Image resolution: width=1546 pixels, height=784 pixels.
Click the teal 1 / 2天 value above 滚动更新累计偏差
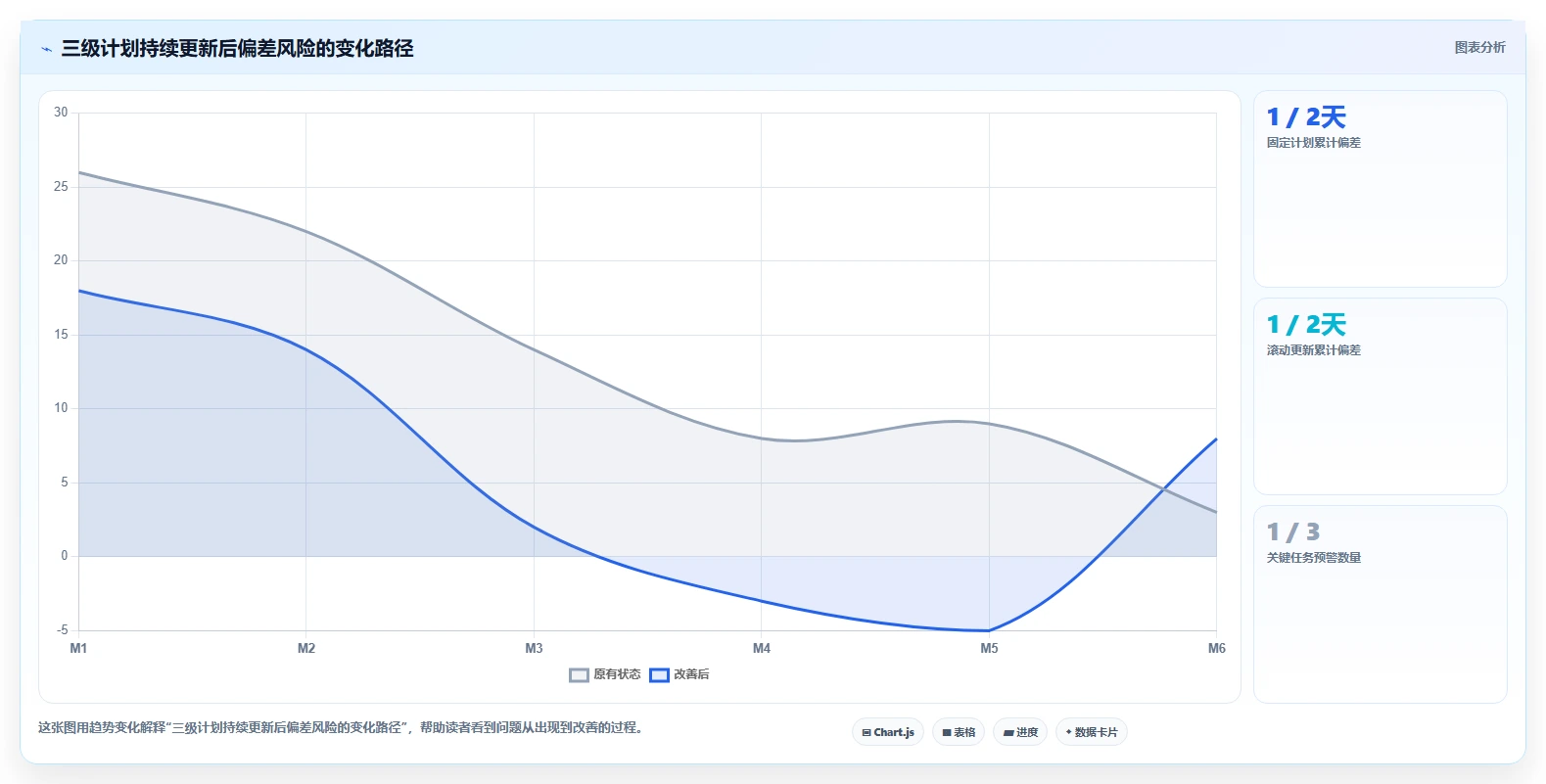click(1306, 325)
